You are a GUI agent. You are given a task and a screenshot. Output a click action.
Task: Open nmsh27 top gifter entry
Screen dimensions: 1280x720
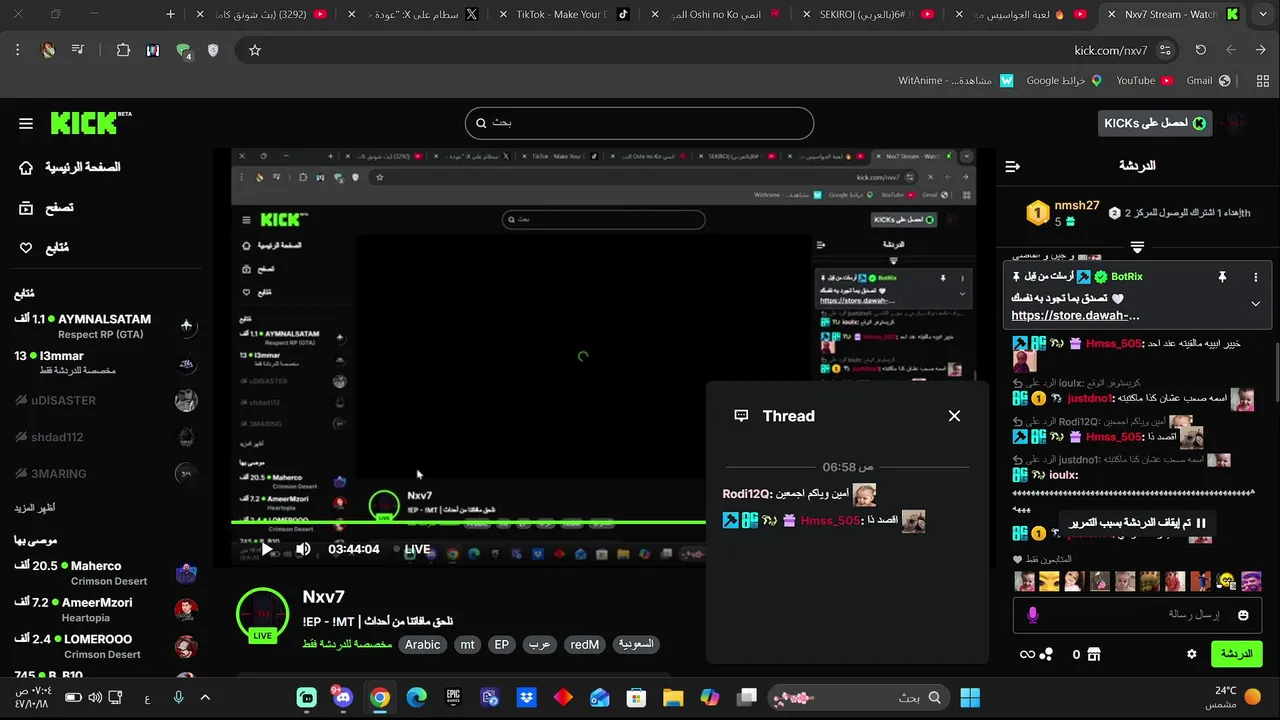[x=1063, y=213]
